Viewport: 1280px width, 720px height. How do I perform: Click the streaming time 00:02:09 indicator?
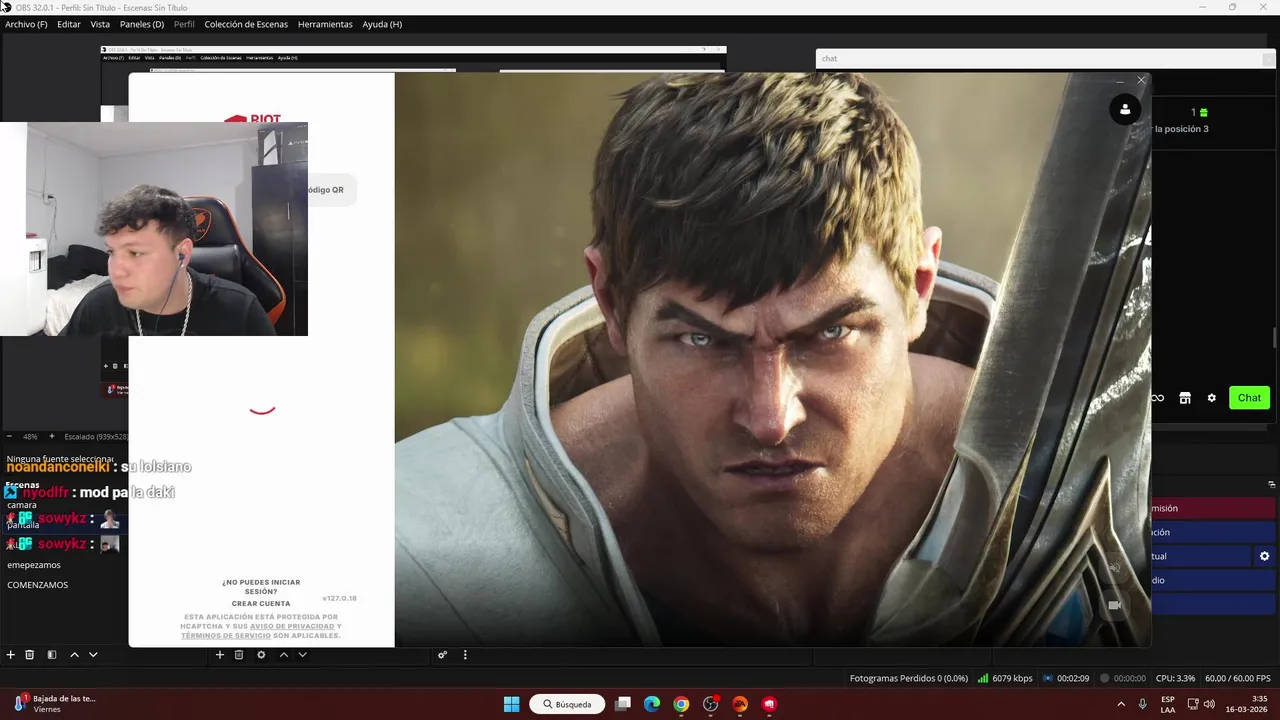pyautogui.click(x=1065, y=678)
